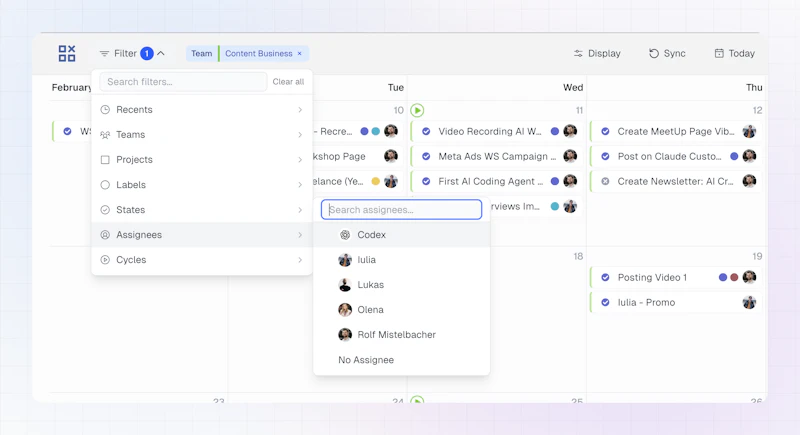Select Codex as assignee
This screenshot has height=435, width=800.
tap(402, 235)
